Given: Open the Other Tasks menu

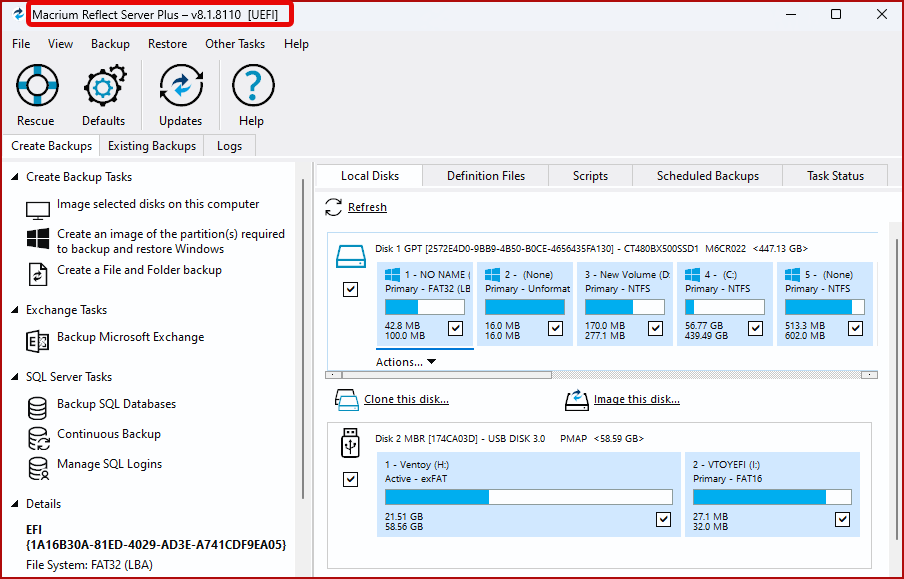Looking at the screenshot, I should tap(235, 44).
